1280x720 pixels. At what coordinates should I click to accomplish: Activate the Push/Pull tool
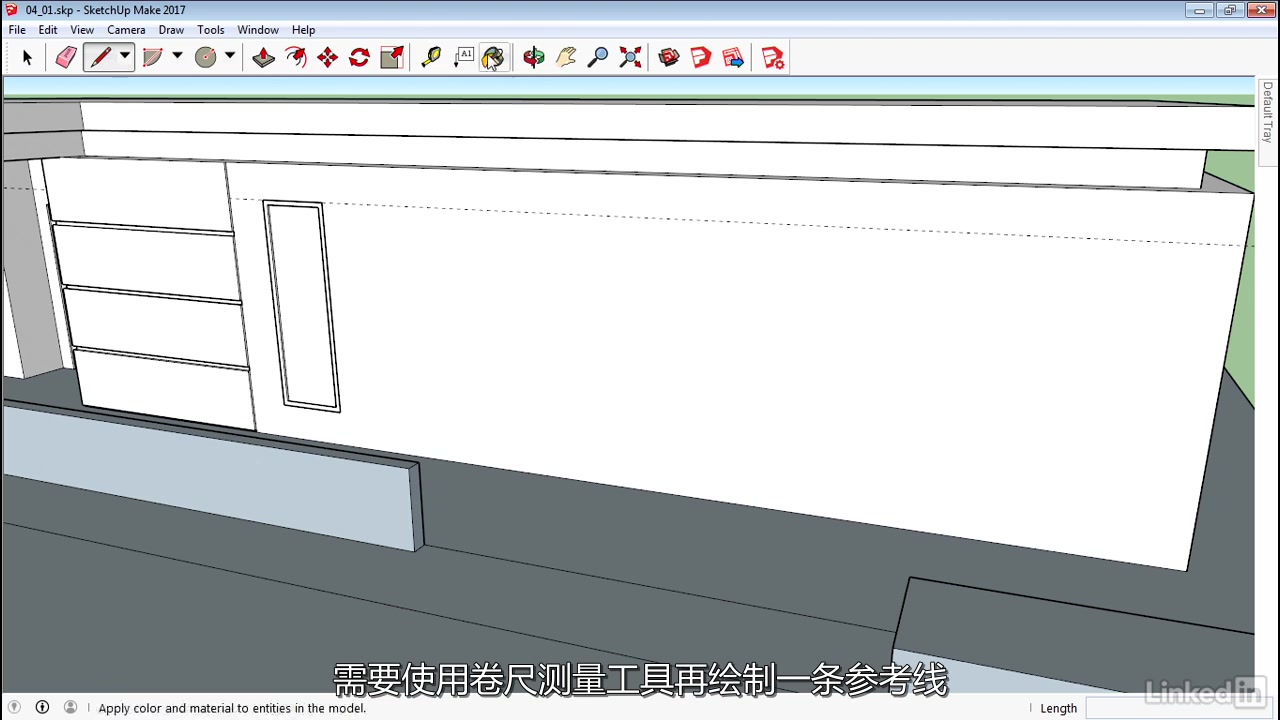pyautogui.click(x=263, y=57)
